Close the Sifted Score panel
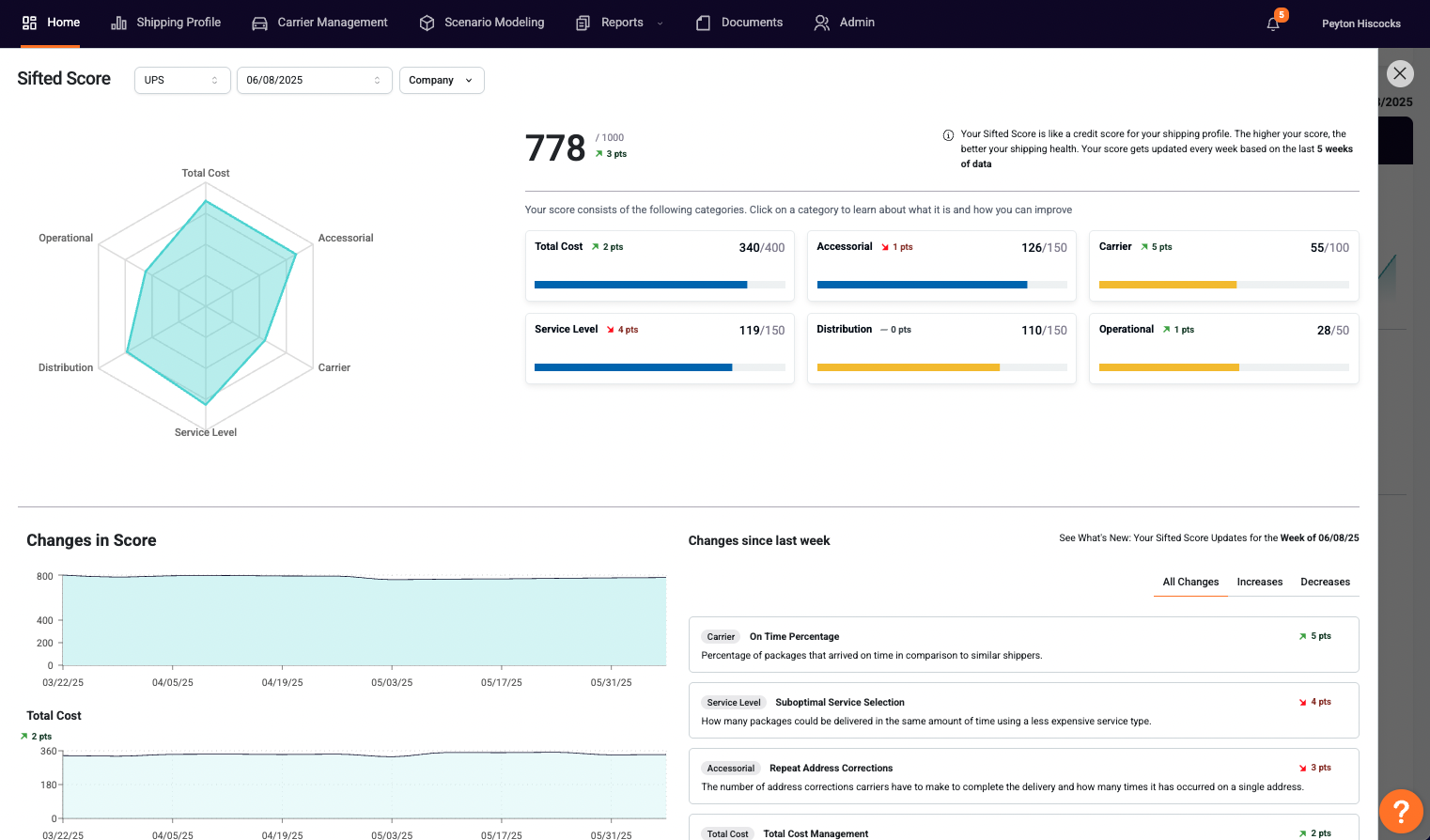 [x=1399, y=73]
